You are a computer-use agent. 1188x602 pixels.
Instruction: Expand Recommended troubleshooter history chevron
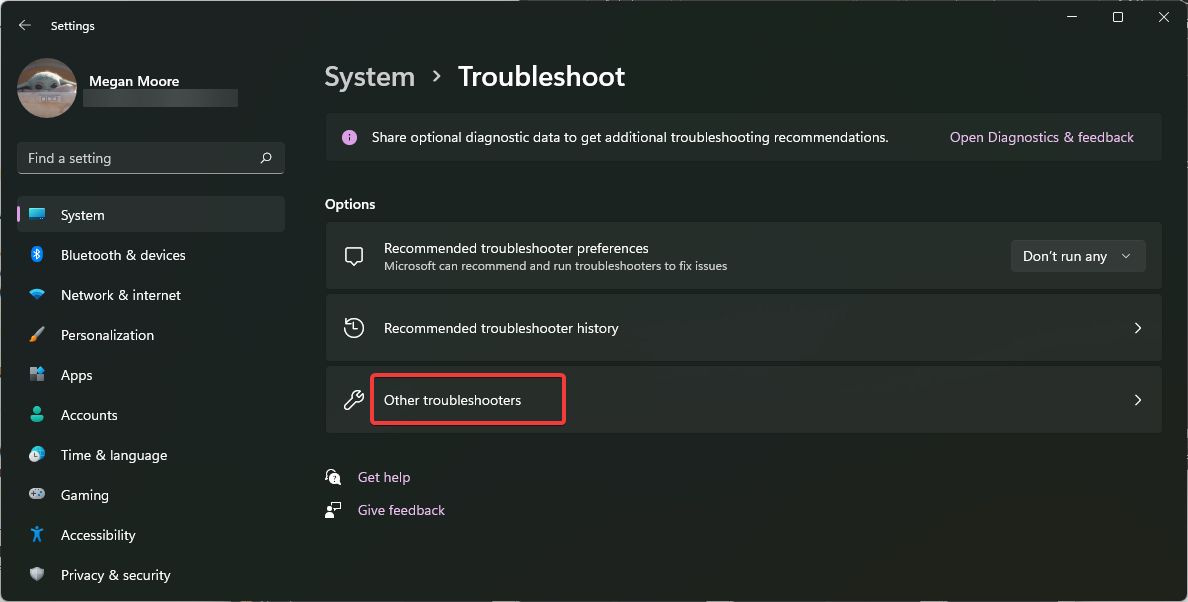(1137, 328)
